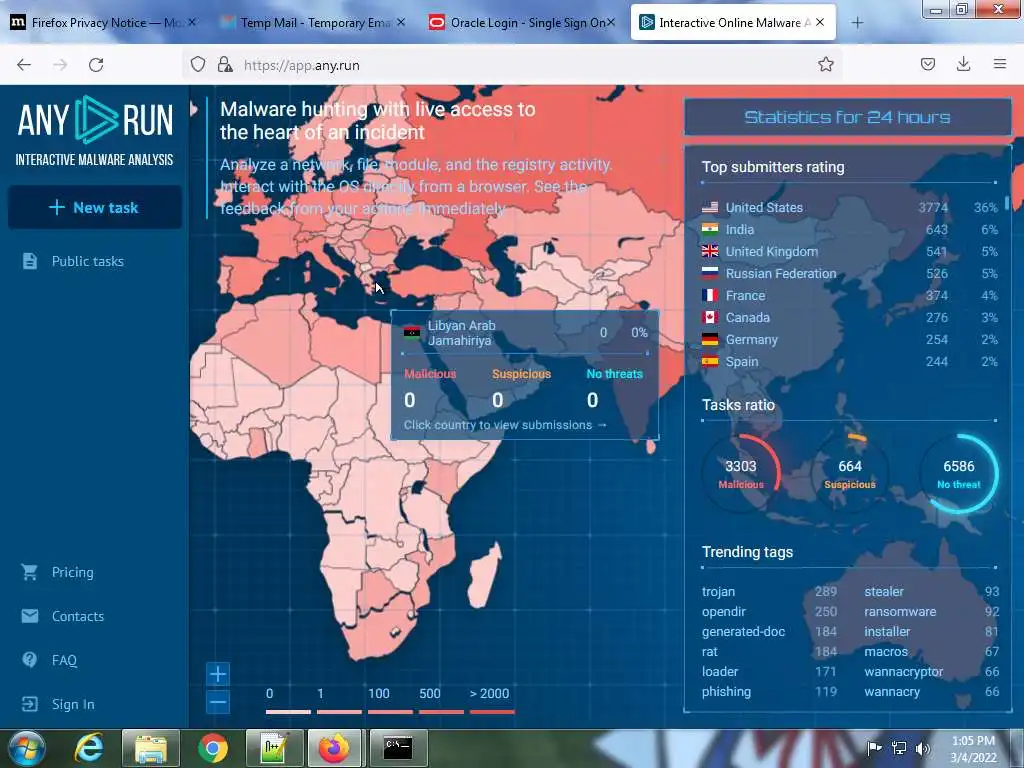Select Spain in submitters rating
The height and width of the screenshot is (768, 1024).
[x=850, y=362]
